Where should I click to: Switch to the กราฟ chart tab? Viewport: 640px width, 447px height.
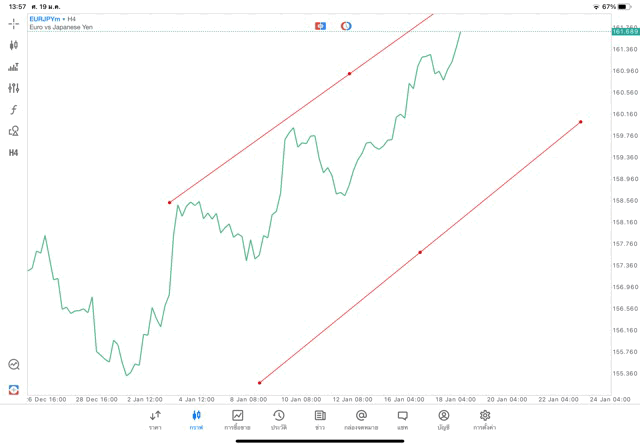coord(196,419)
